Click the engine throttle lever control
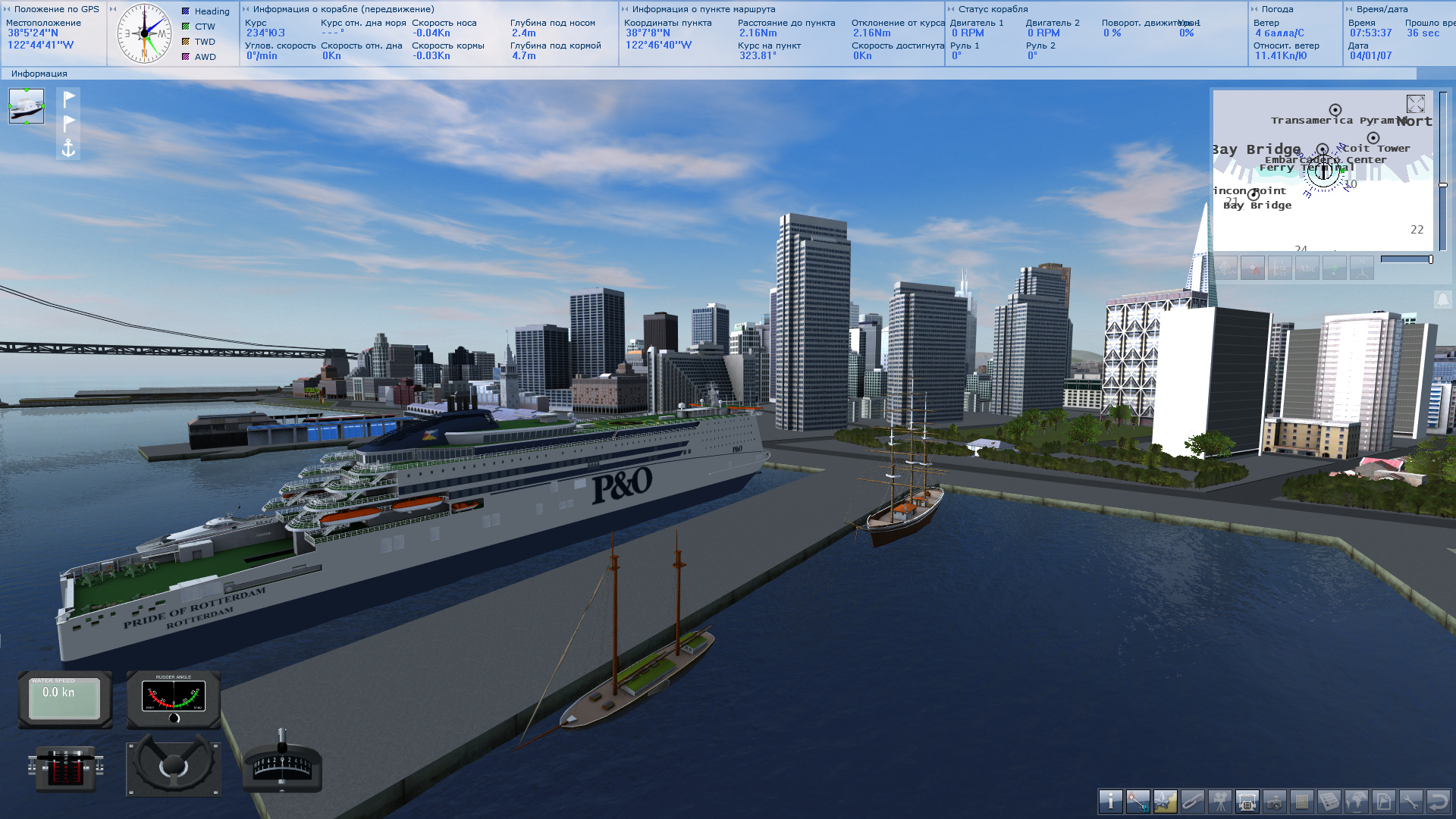 65,767
